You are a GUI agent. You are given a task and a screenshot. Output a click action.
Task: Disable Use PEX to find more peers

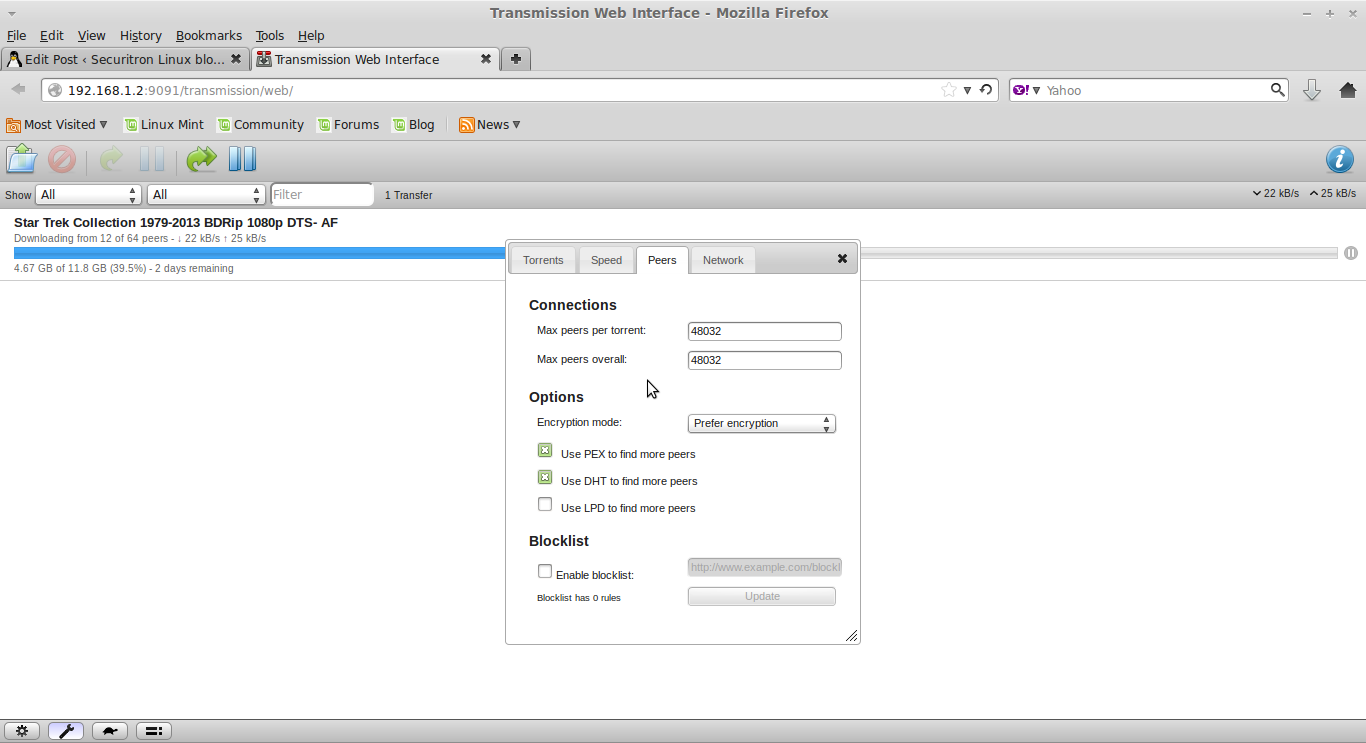(x=545, y=451)
